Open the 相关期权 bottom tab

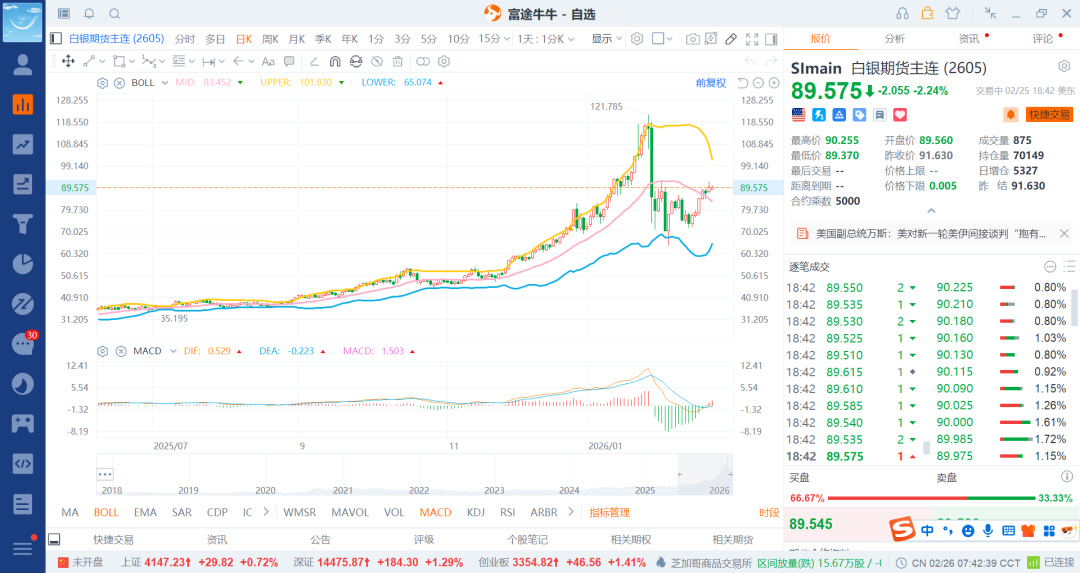[x=631, y=539]
